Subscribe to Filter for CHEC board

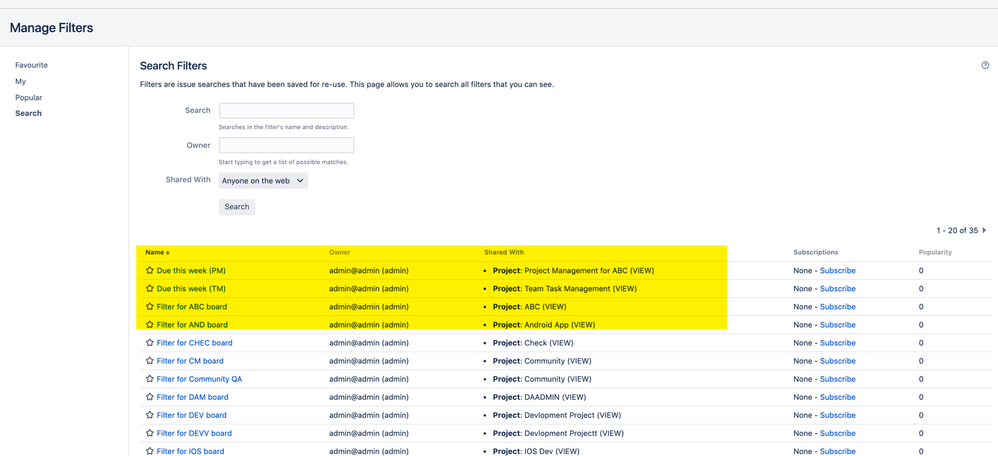click(x=838, y=343)
